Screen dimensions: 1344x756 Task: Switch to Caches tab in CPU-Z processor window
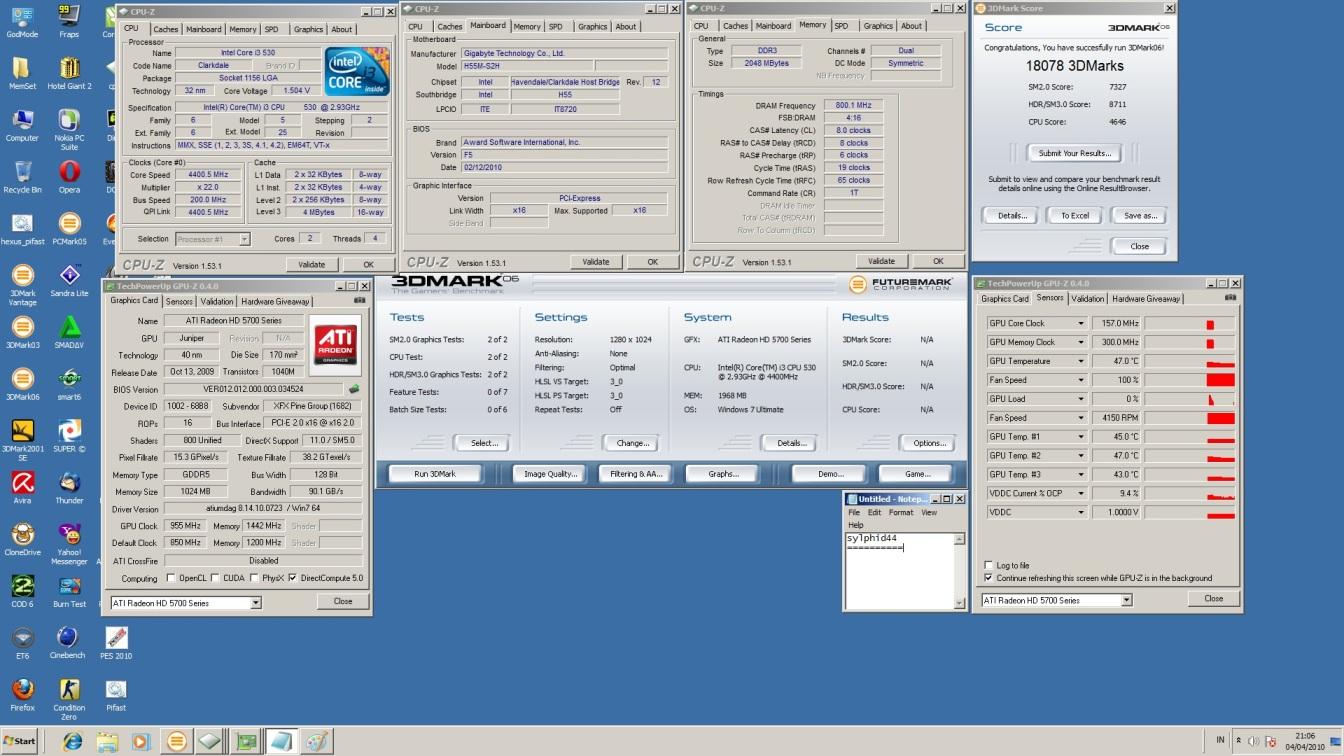pos(166,29)
